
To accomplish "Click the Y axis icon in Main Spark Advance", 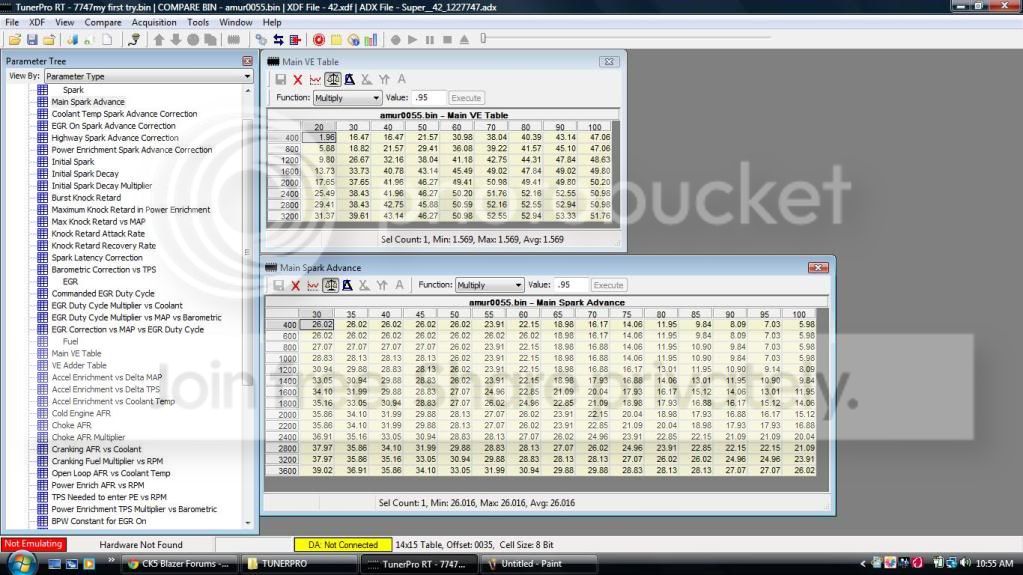I will [x=382, y=285].
